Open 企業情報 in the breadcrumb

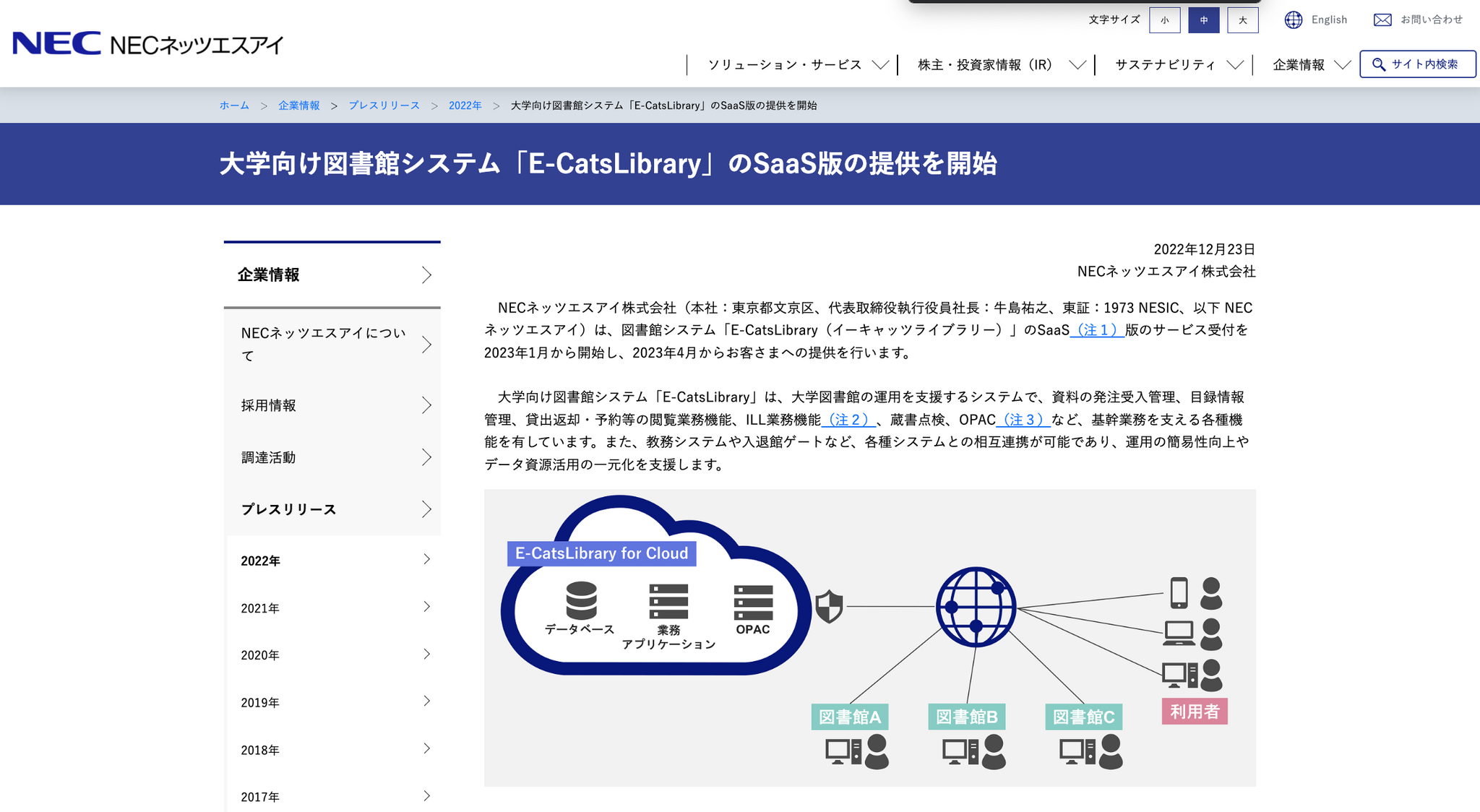tap(299, 105)
